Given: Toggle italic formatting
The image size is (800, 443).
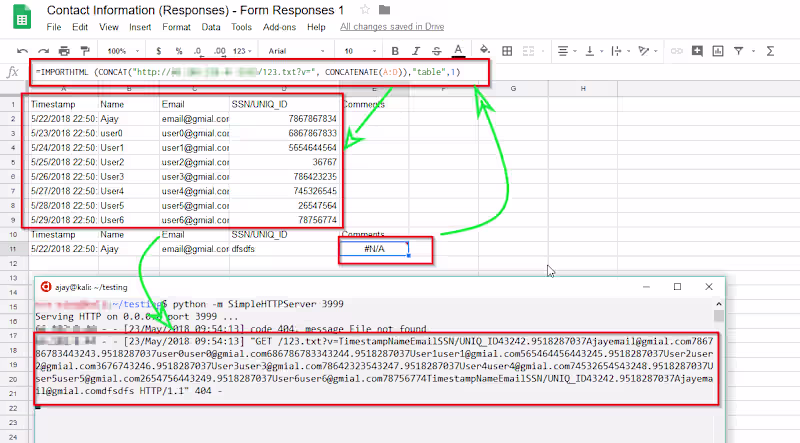Looking at the screenshot, I should [x=416, y=51].
